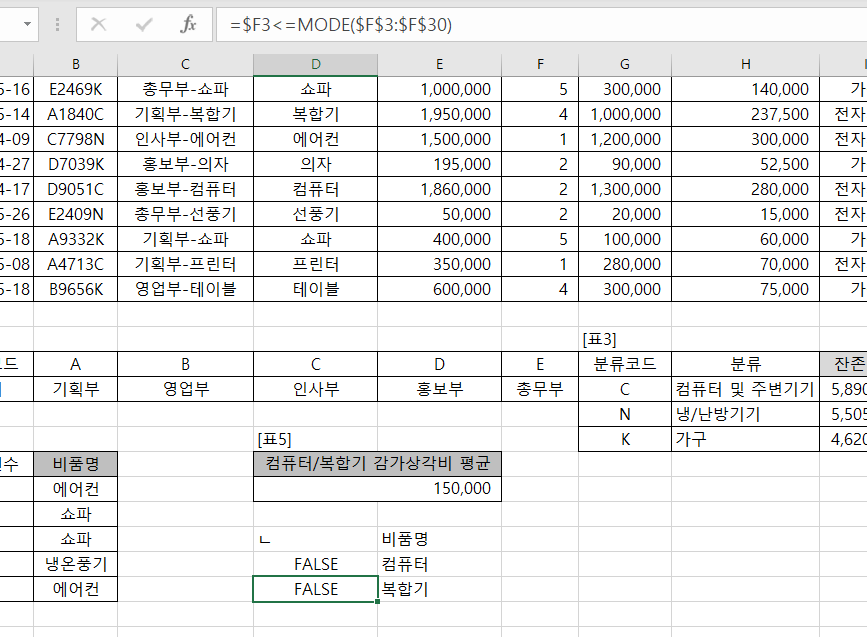Click the 인사부 department cell

[x=315, y=389]
